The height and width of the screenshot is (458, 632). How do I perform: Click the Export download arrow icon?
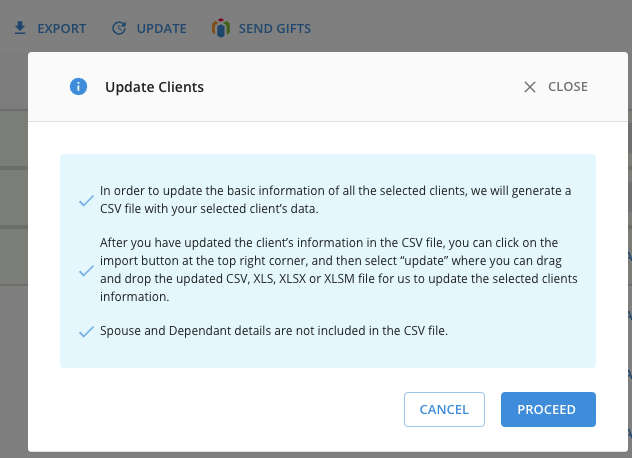coord(20,28)
